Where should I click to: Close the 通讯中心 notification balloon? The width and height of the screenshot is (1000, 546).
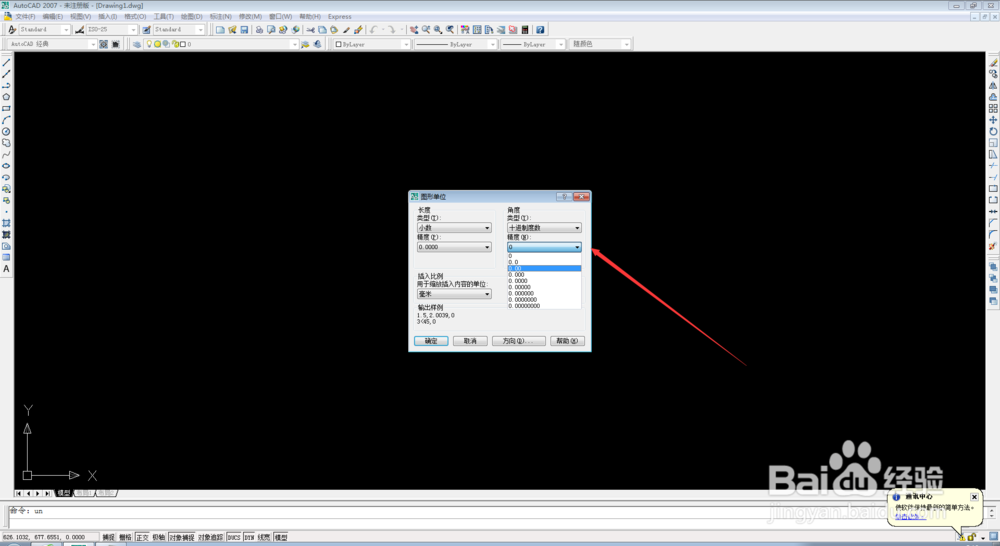click(x=974, y=497)
